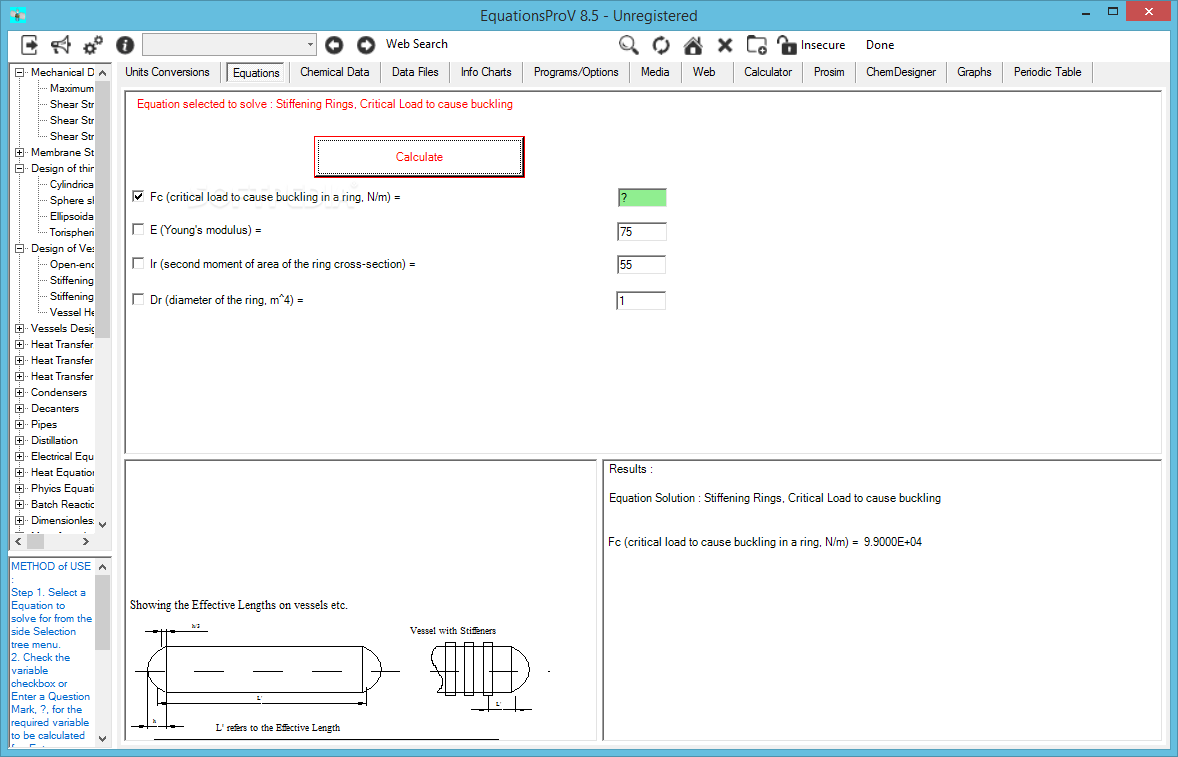Click the red Calculate button

click(419, 157)
